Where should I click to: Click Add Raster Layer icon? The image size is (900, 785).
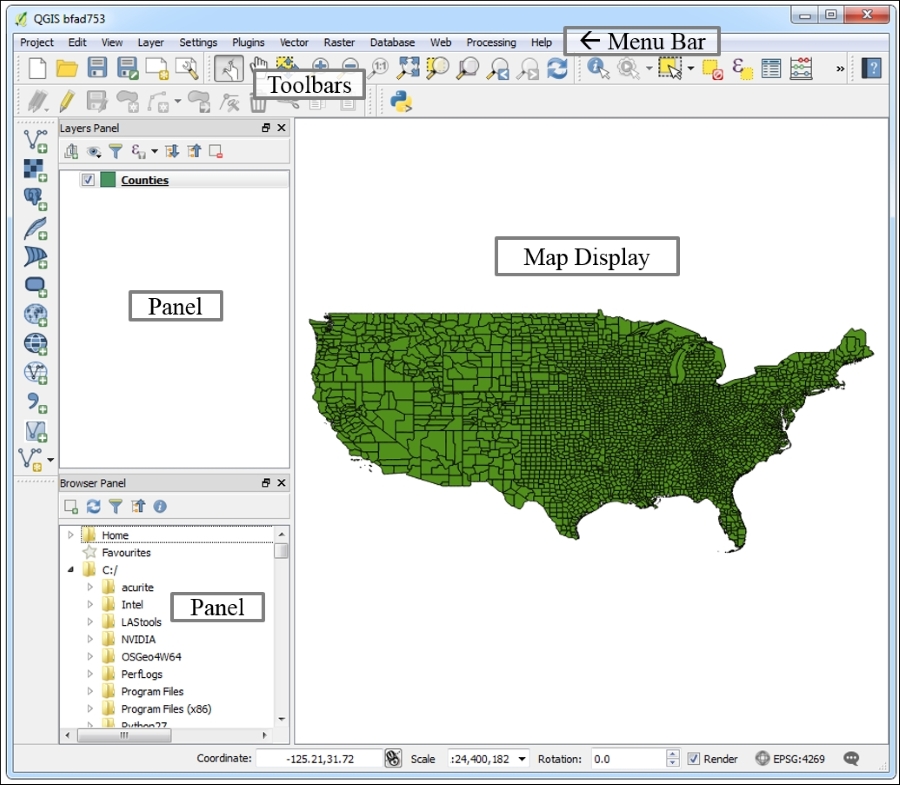click(35, 170)
